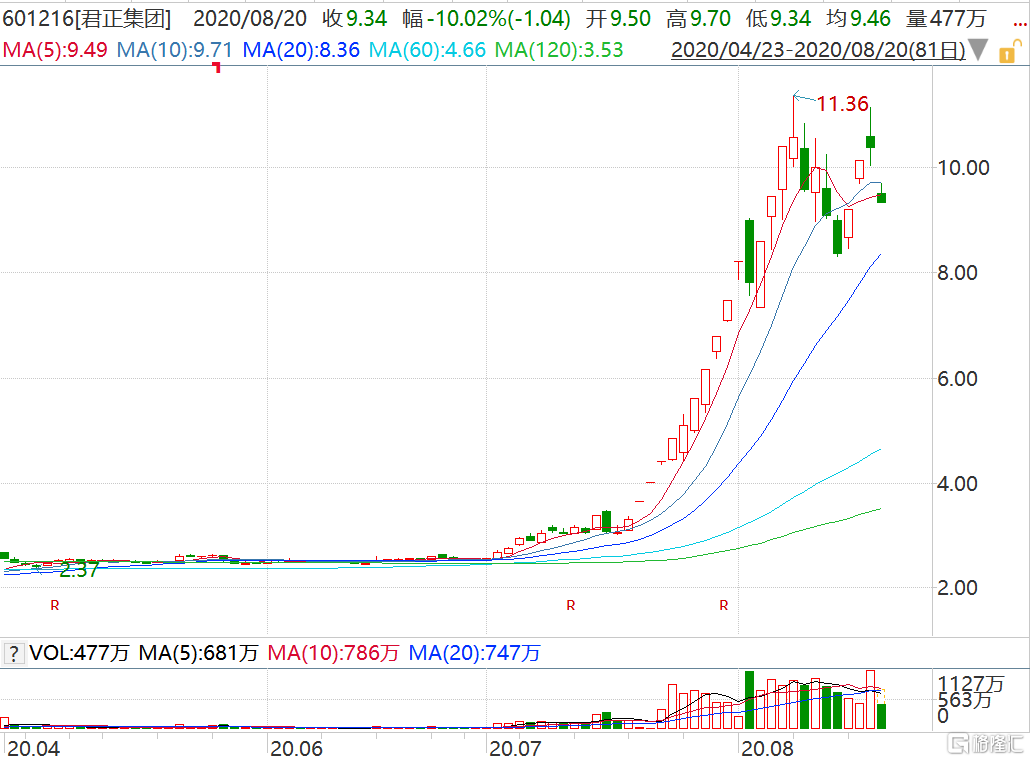1030x762 pixels.
Task: Click the R marker below the July candles
Action: point(571,605)
